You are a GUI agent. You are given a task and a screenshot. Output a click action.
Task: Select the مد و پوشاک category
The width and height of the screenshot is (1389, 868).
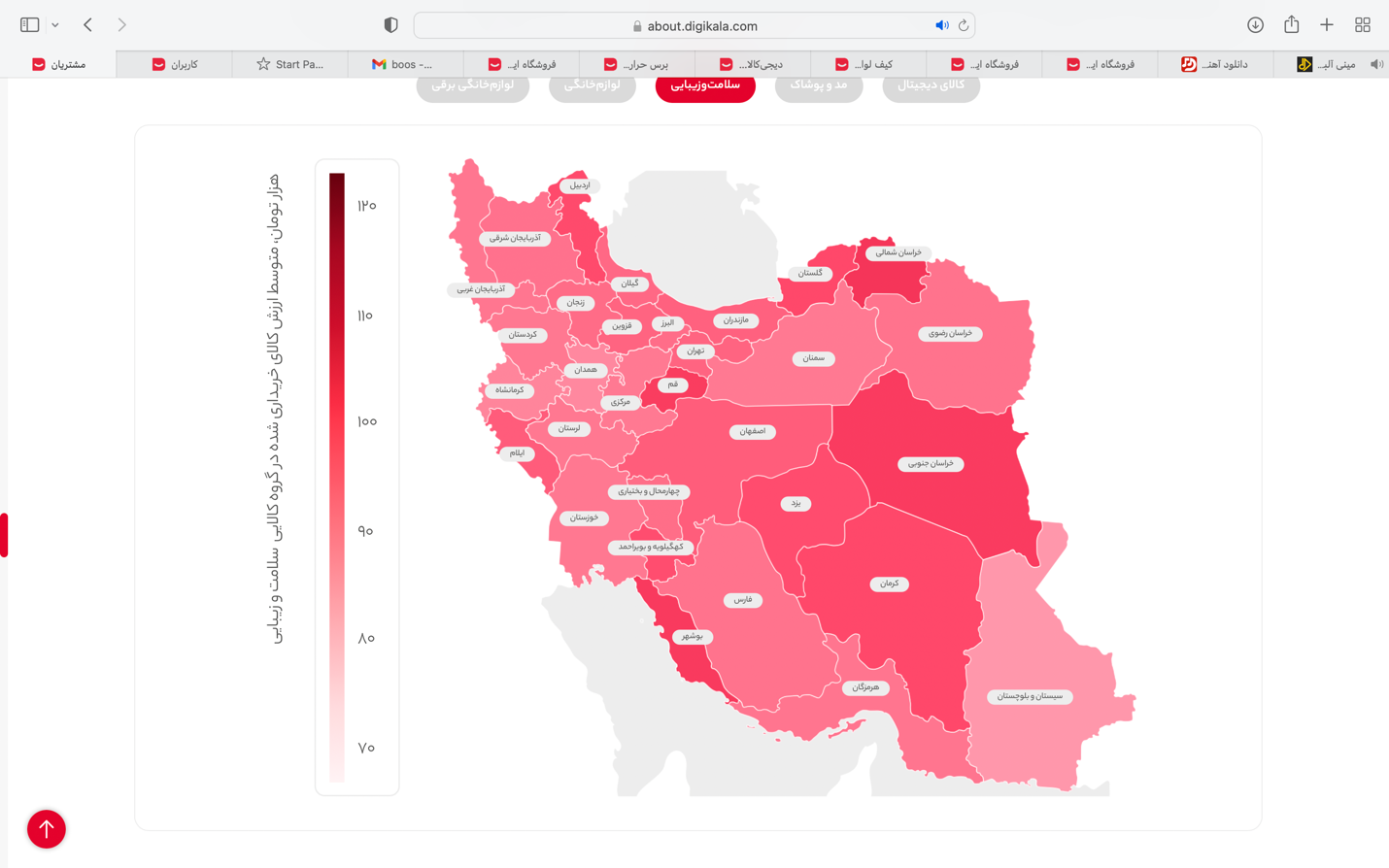pos(818,85)
